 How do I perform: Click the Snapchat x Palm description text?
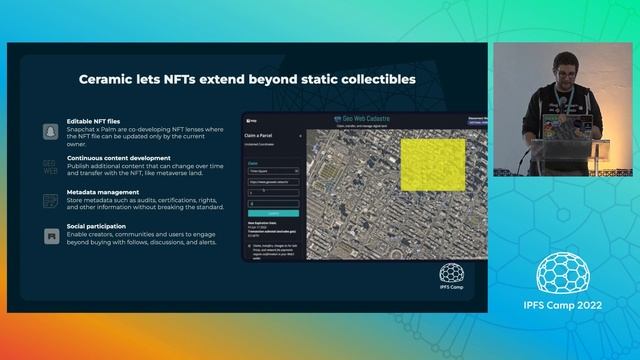tap(145, 137)
